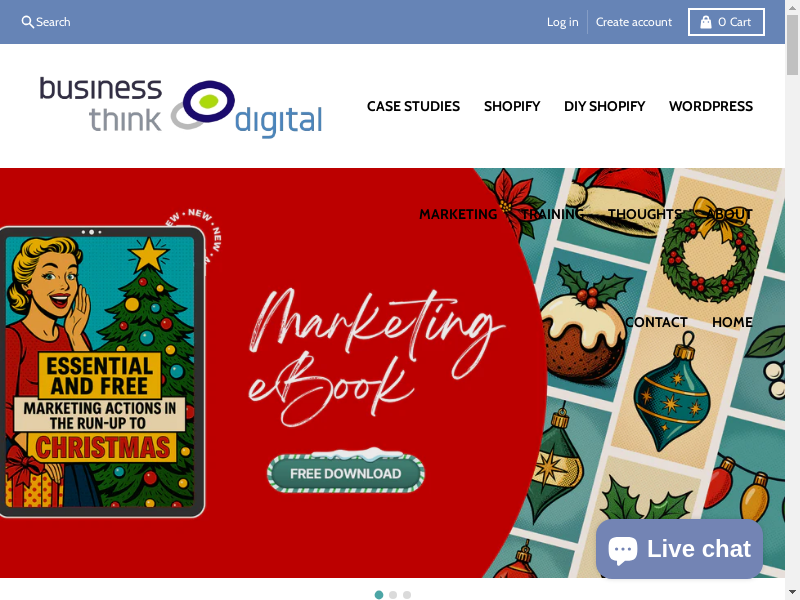Go to the Contact page
800x600 pixels.
(657, 322)
